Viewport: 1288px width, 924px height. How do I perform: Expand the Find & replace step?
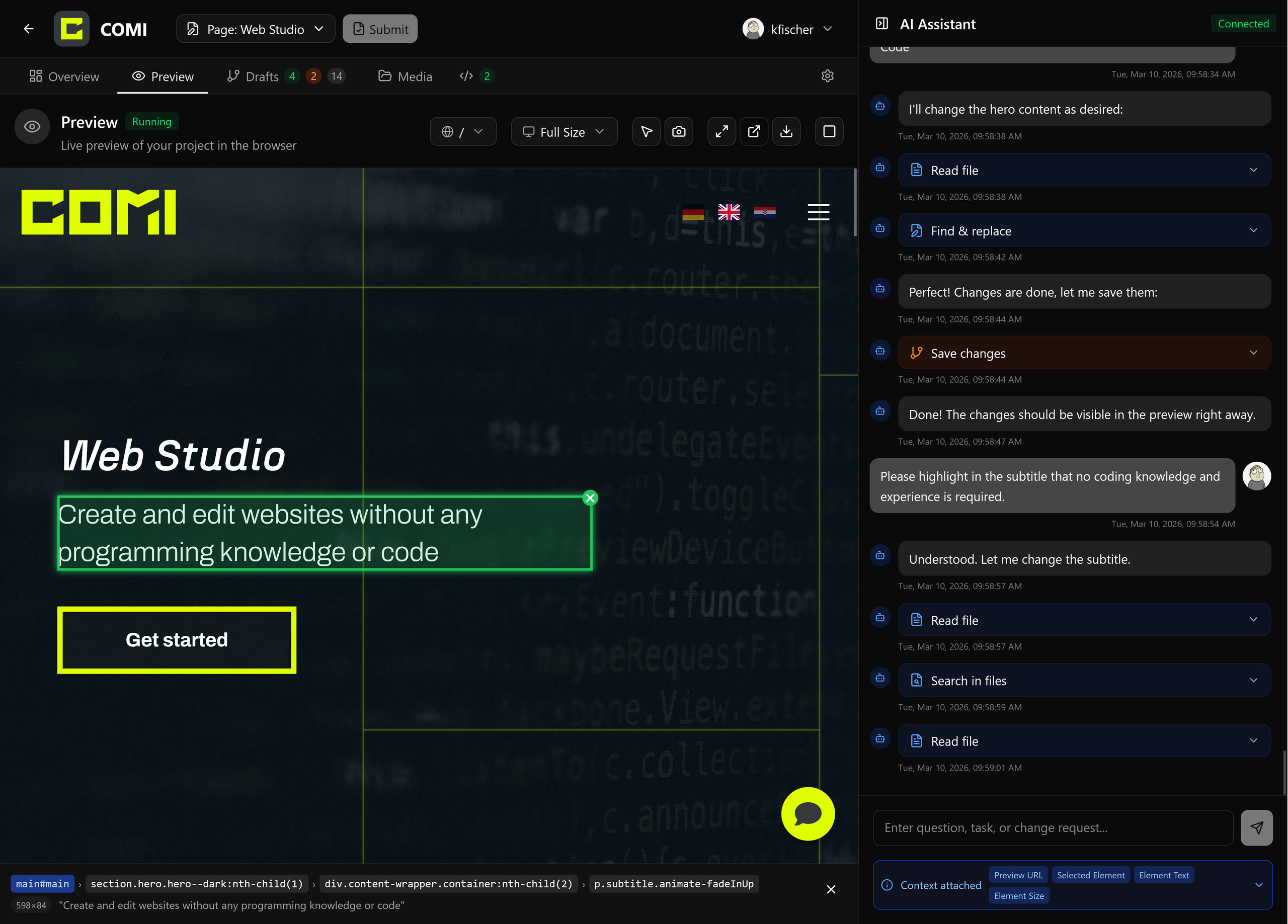(x=1084, y=230)
